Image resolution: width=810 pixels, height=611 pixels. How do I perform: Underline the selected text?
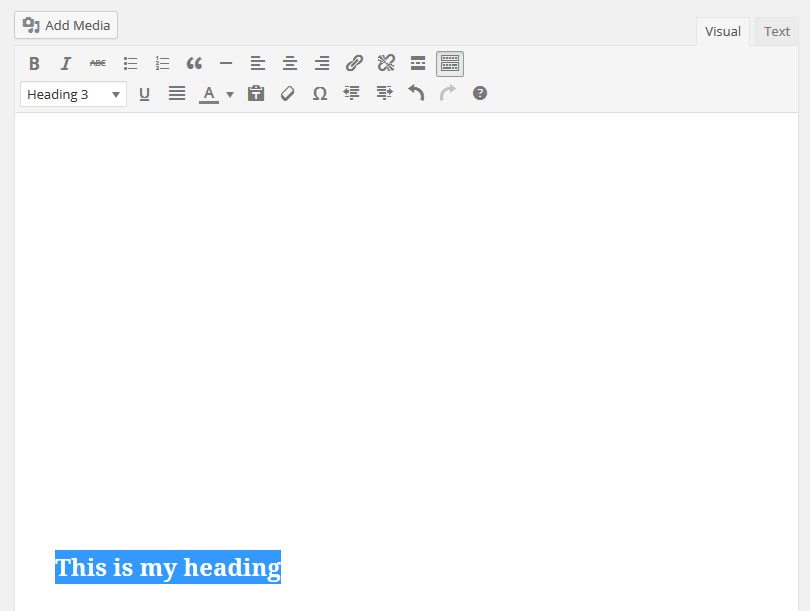pyautogui.click(x=145, y=93)
